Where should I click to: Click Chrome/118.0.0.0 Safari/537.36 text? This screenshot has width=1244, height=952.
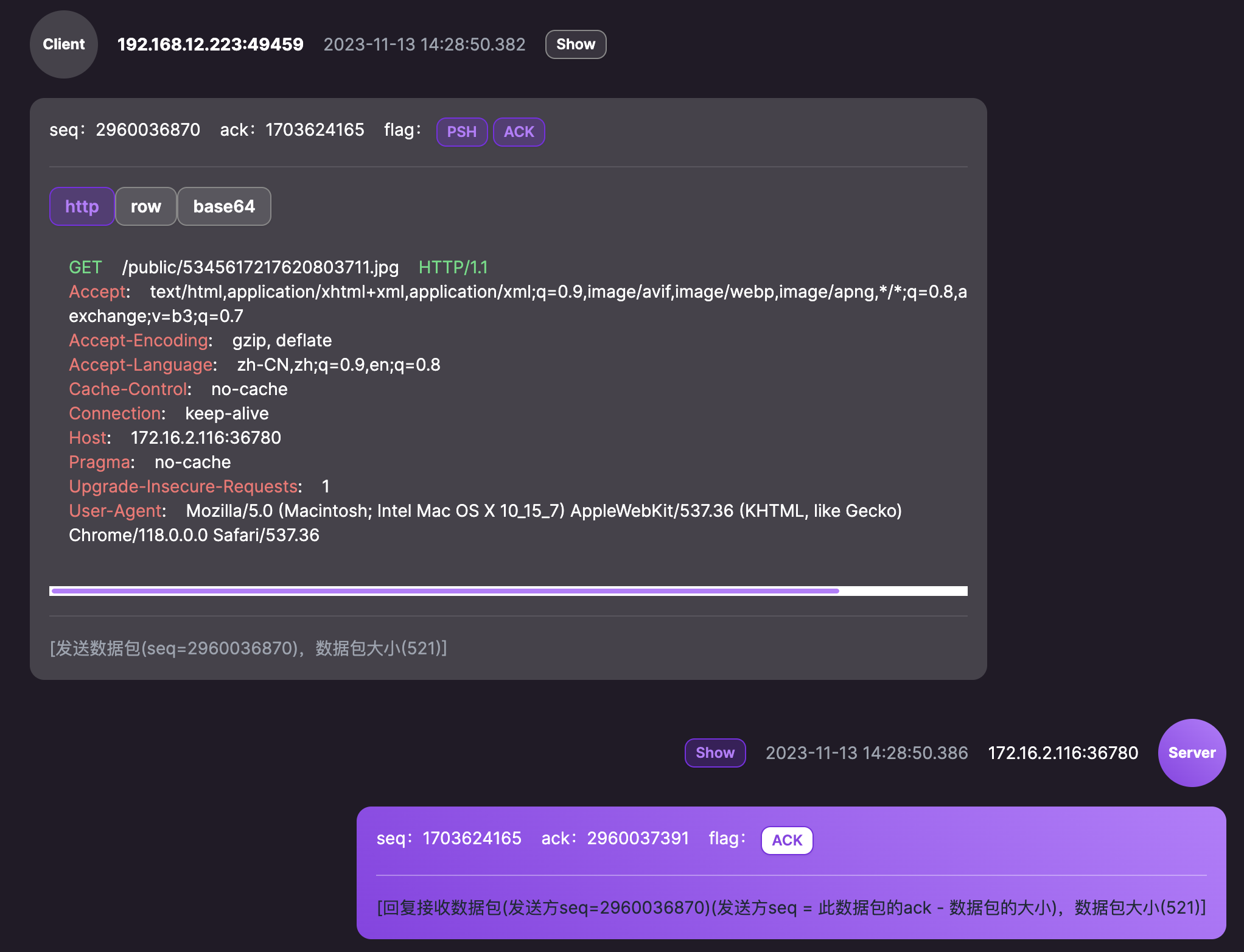[194, 535]
